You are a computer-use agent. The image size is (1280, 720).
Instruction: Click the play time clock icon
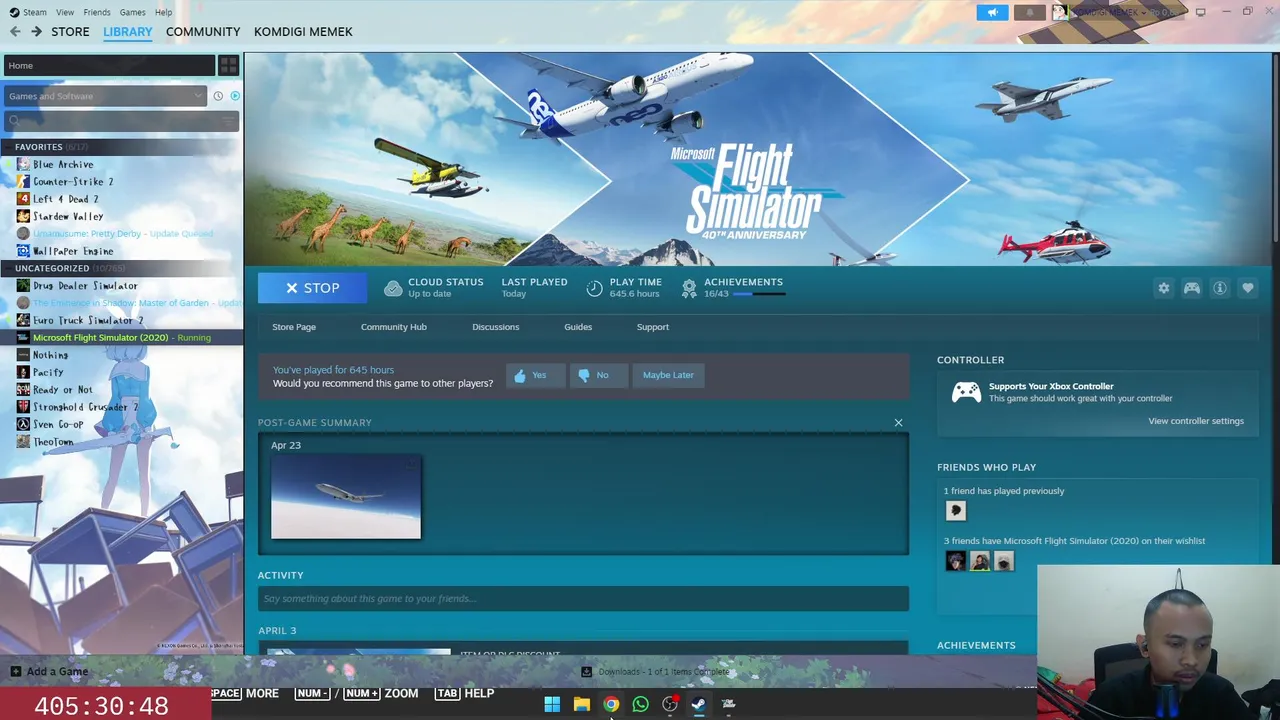[594, 288]
